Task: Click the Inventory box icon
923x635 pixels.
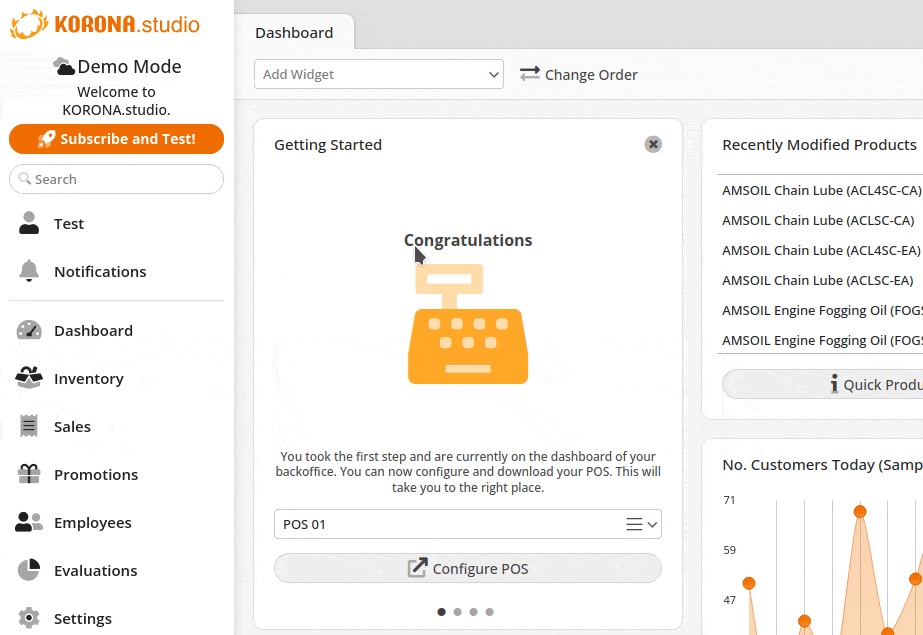Action: coord(29,378)
